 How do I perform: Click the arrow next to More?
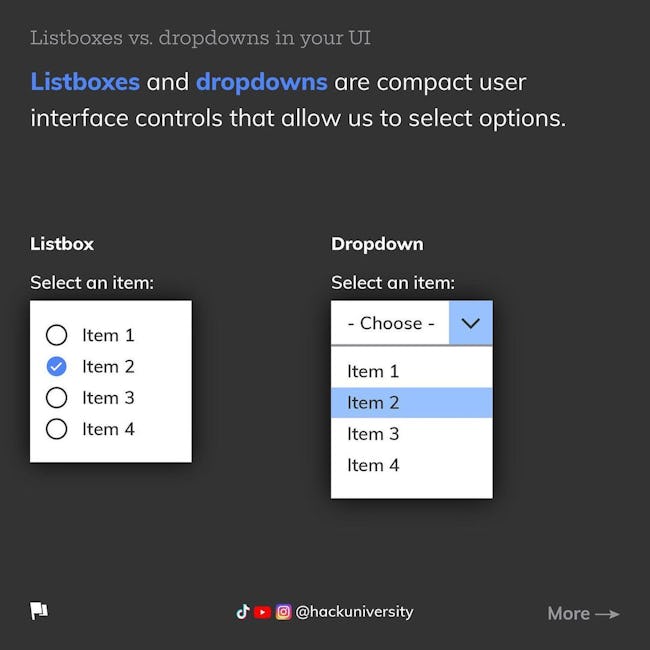tap(607, 614)
